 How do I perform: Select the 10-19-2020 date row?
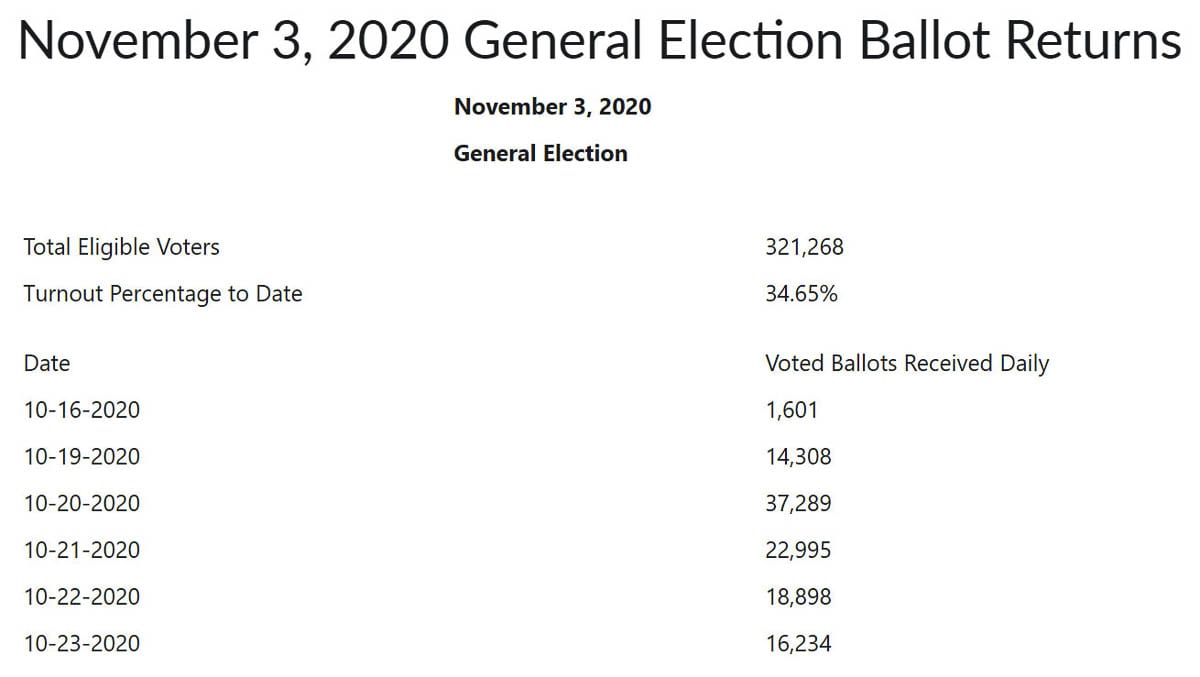[82, 457]
